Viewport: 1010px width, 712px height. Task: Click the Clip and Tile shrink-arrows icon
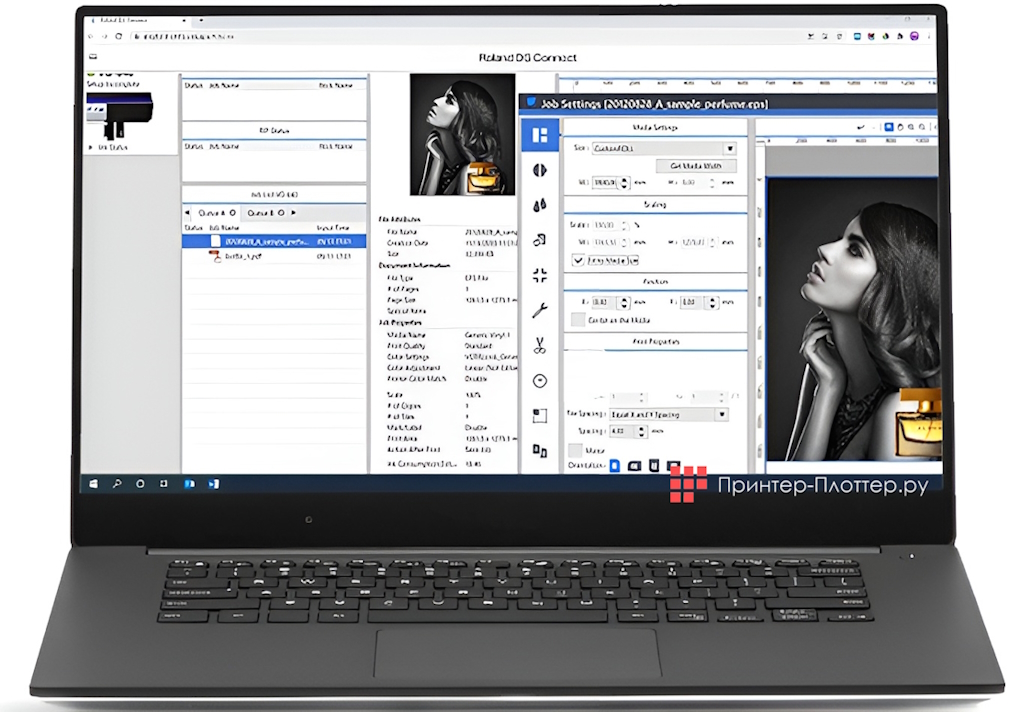click(540, 275)
